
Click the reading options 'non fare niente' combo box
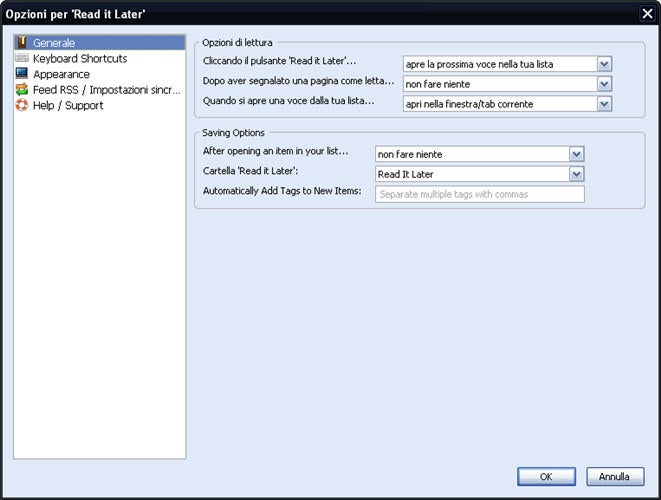507,84
